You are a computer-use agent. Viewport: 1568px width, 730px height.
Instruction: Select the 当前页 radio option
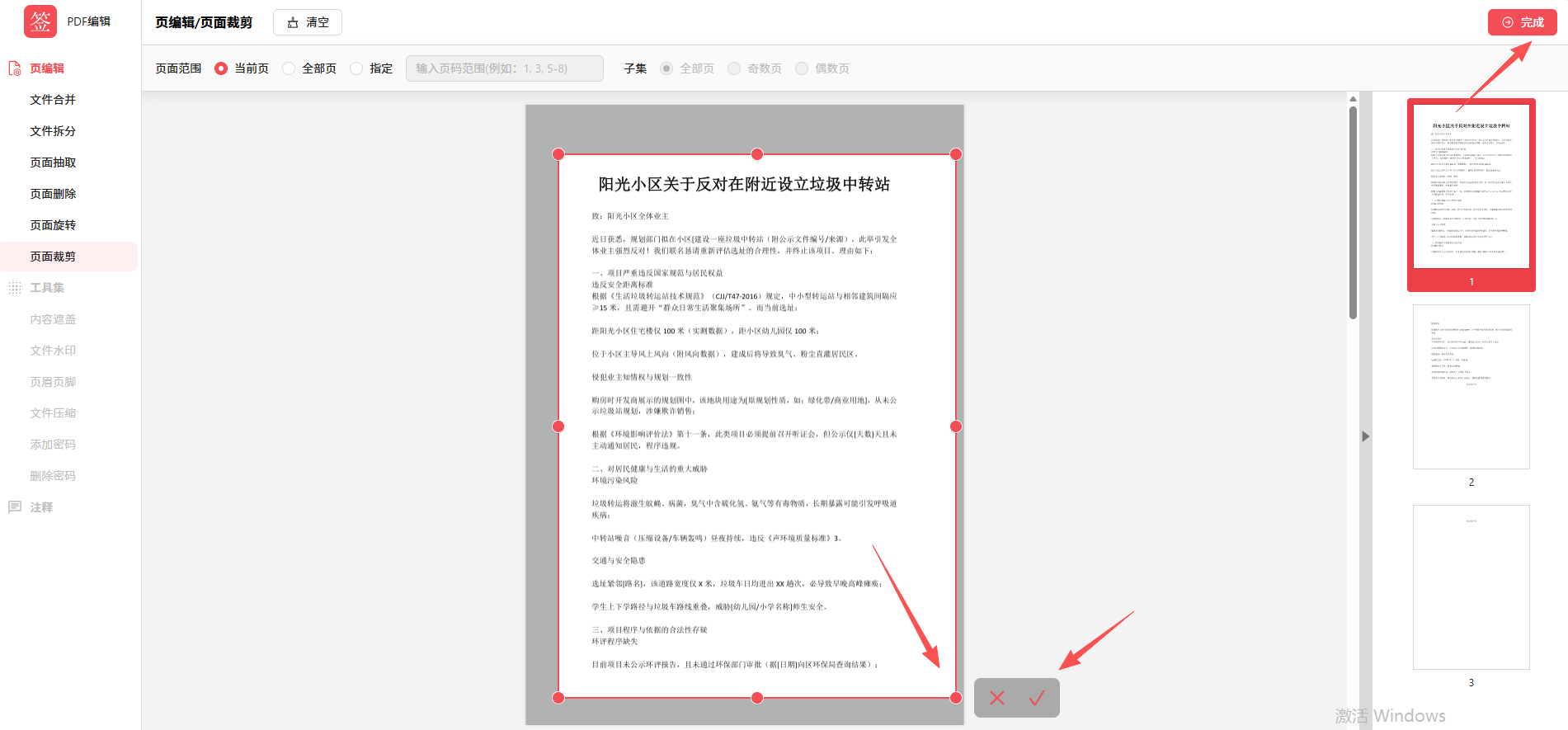(221, 68)
